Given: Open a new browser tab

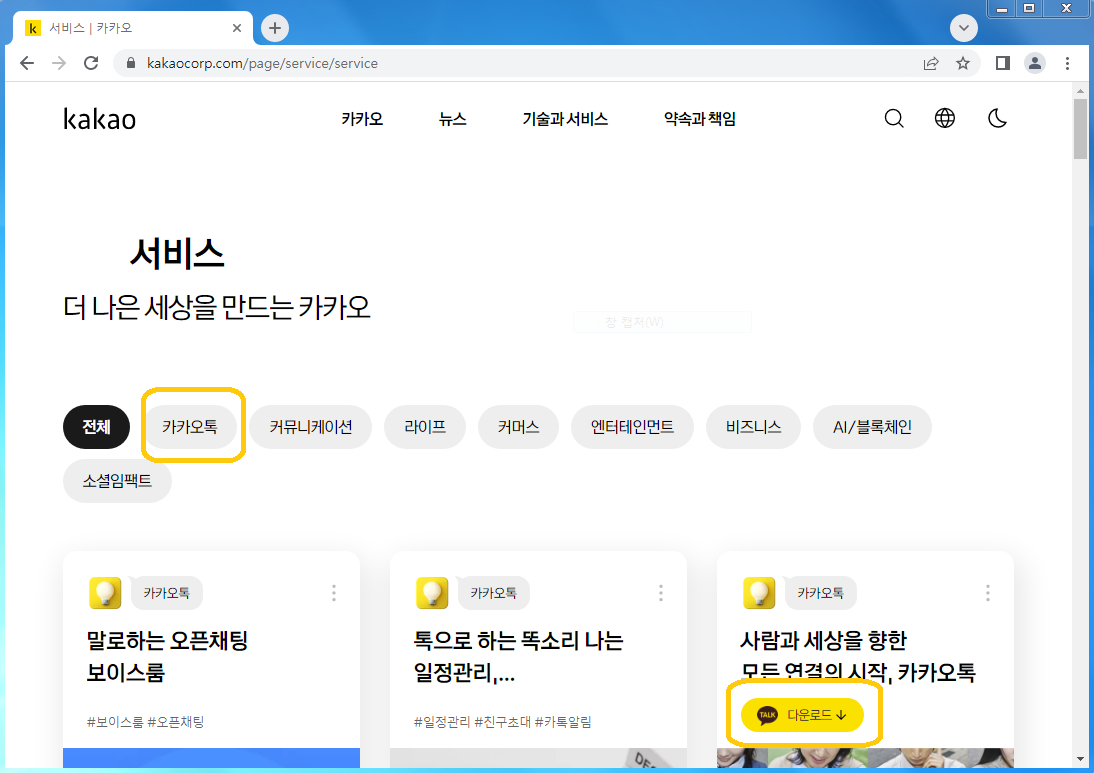Looking at the screenshot, I should point(275,28).
